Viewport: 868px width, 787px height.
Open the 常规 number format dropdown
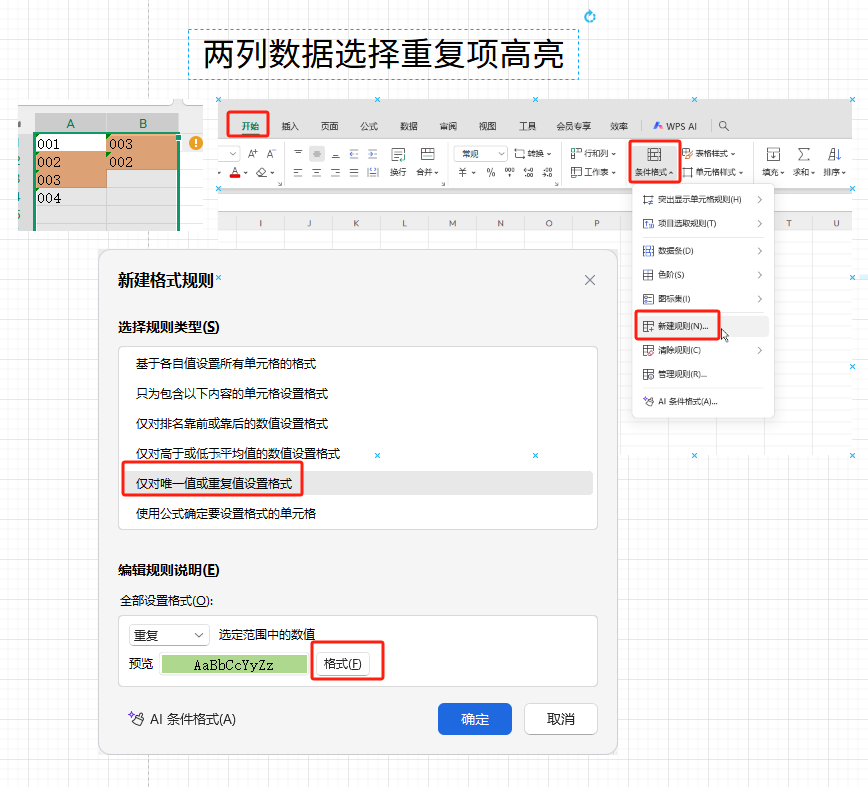[480, 153]
